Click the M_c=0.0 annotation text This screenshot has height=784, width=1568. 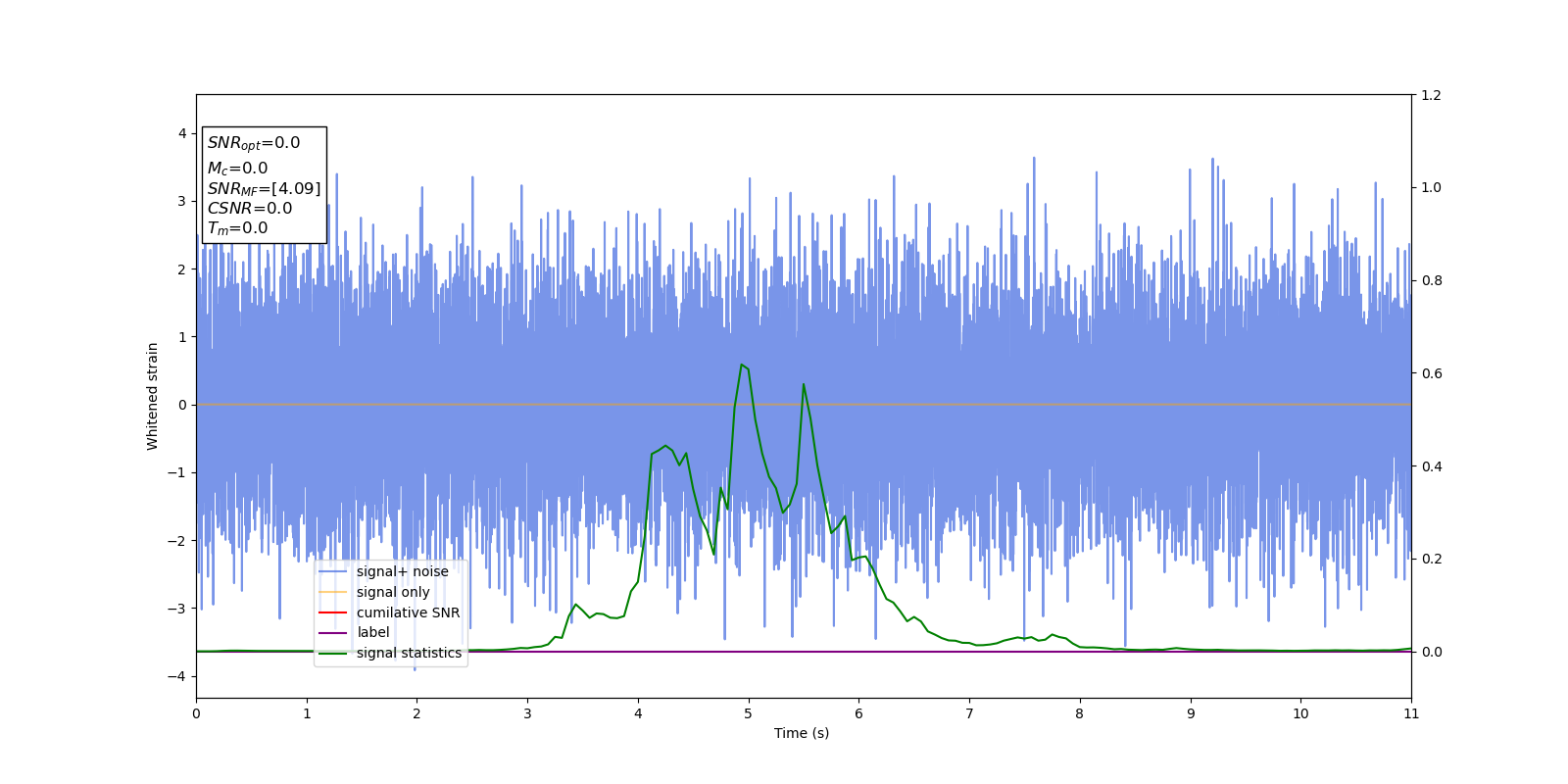click(x=237, y=169)
